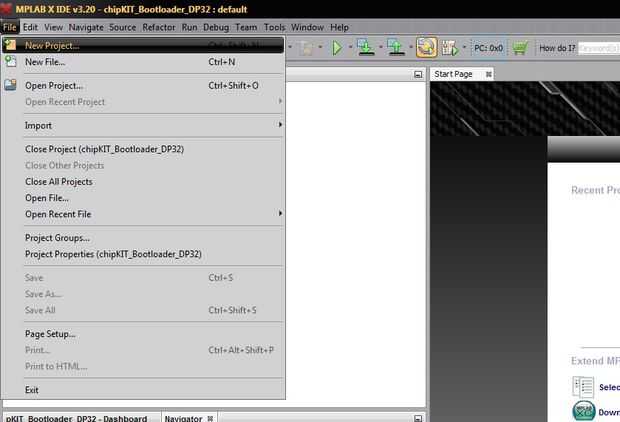
Task: Open the Help menu
Action: pyautogui.click(x=339, y=27)
